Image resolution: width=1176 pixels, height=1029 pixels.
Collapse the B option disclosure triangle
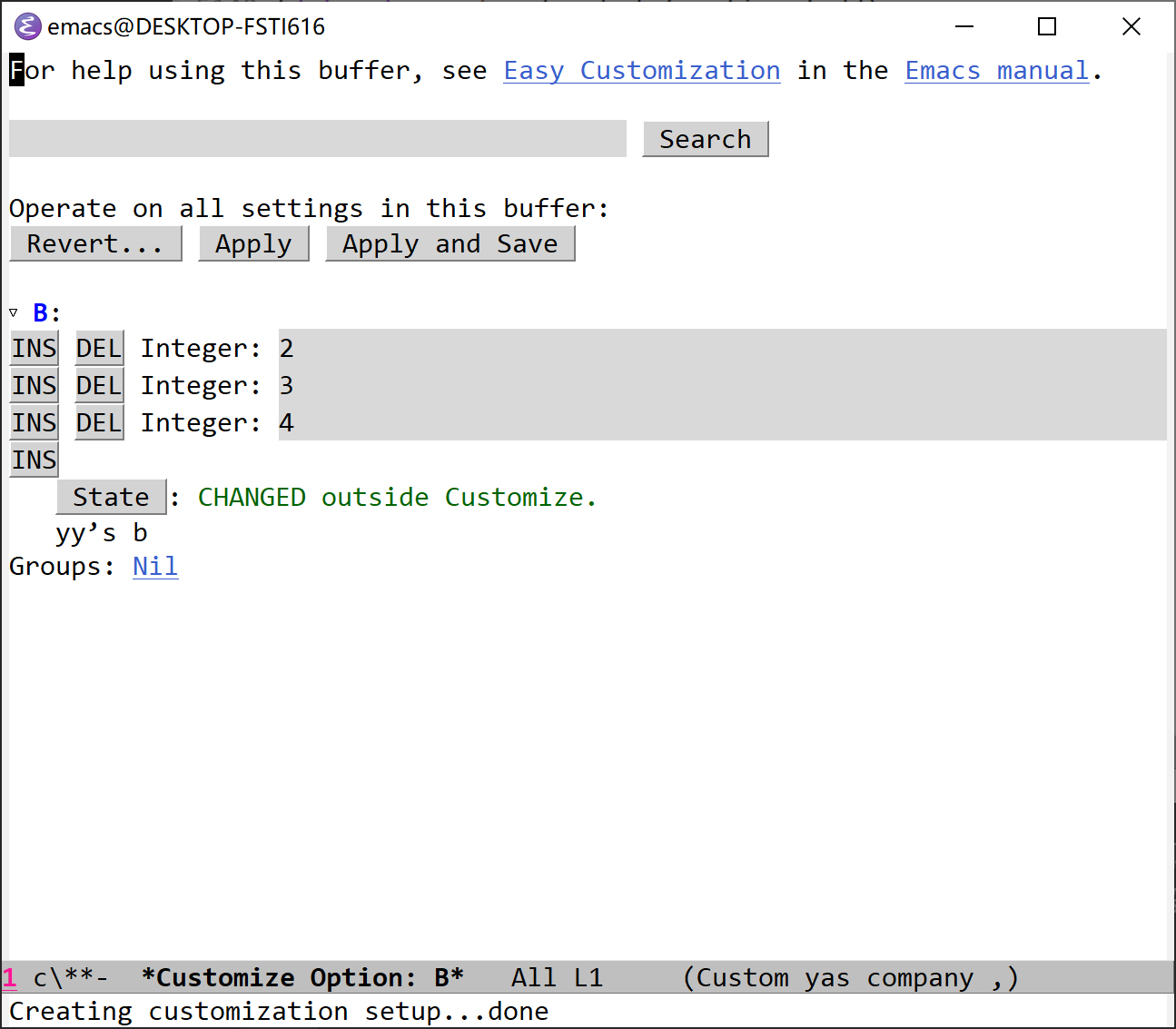[x=14, y=312]
